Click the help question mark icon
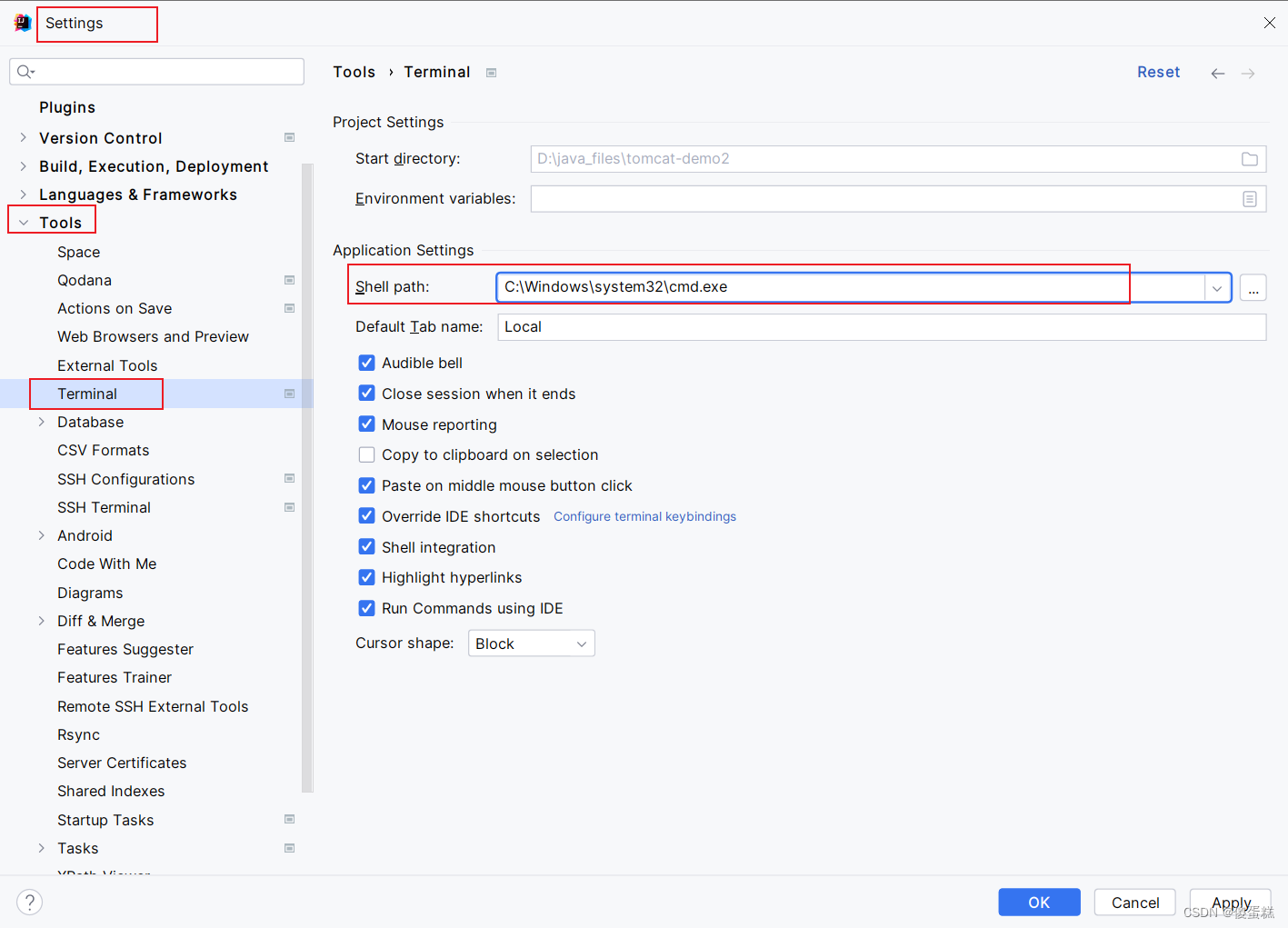The height and width of the screenshot is (928, 1288). coord(29,902)
